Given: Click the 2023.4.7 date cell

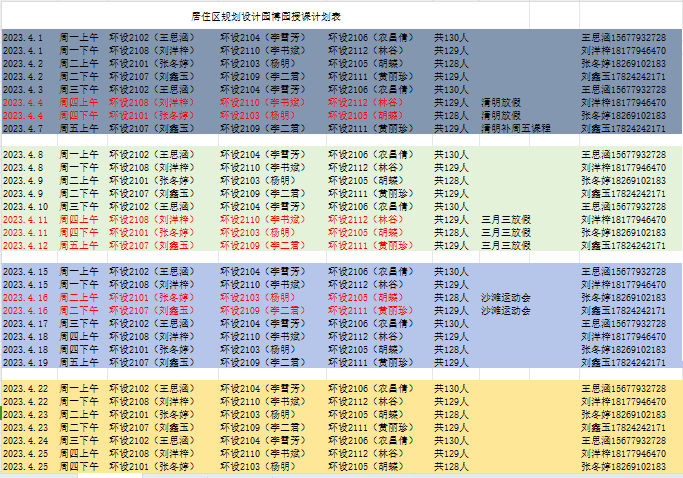Looking at the screenshot, I should tap(23, 128).
